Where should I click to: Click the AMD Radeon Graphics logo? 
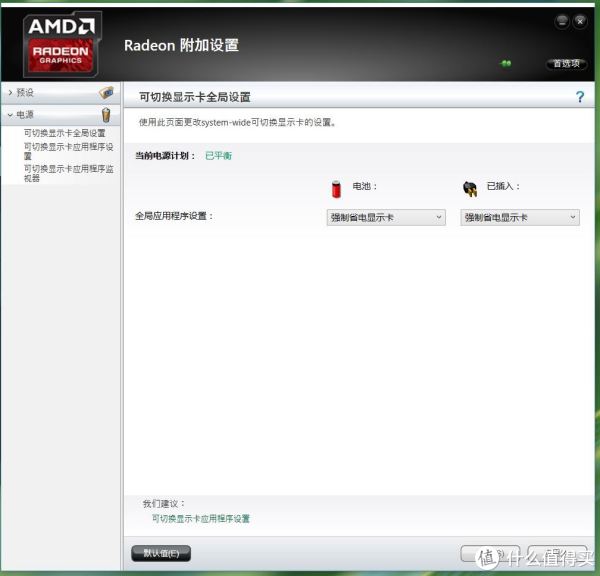tap(61, 44)
